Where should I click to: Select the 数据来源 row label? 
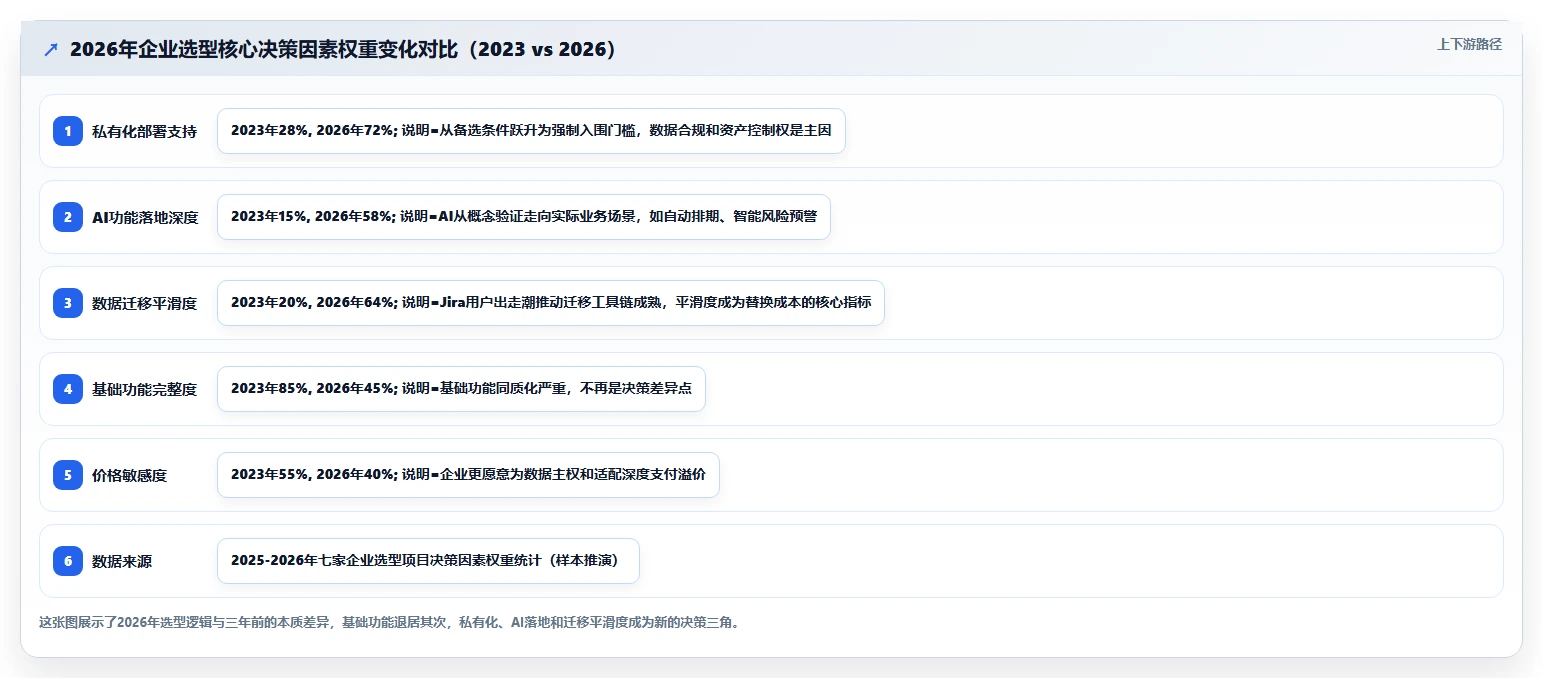tap(122, 561)
